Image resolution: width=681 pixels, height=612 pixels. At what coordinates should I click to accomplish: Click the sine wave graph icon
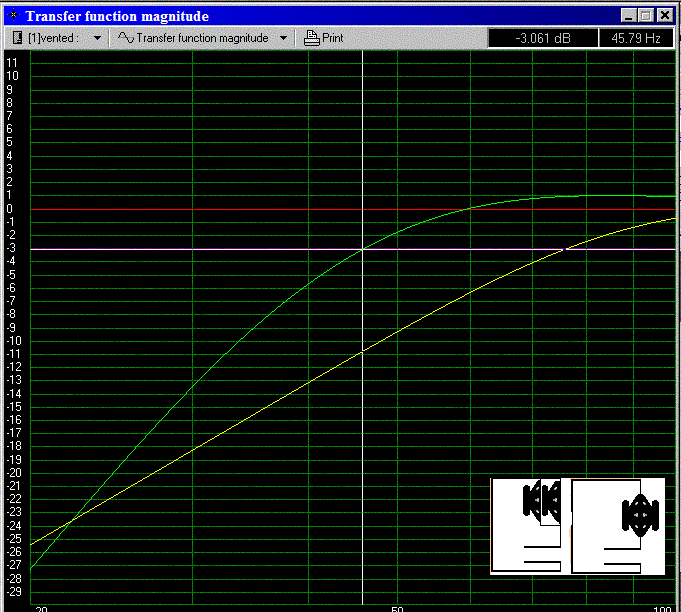pyautogui.click(x=126, y=38)
